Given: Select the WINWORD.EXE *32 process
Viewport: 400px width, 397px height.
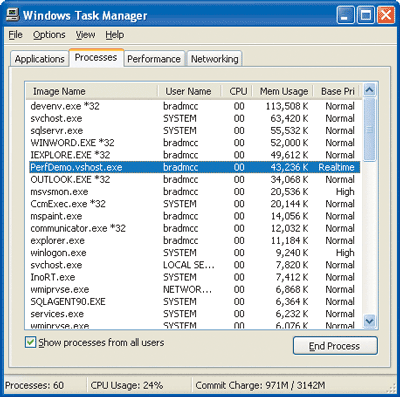Looking at the screenshot, I should pyautogui.click(x=194, y=143).
